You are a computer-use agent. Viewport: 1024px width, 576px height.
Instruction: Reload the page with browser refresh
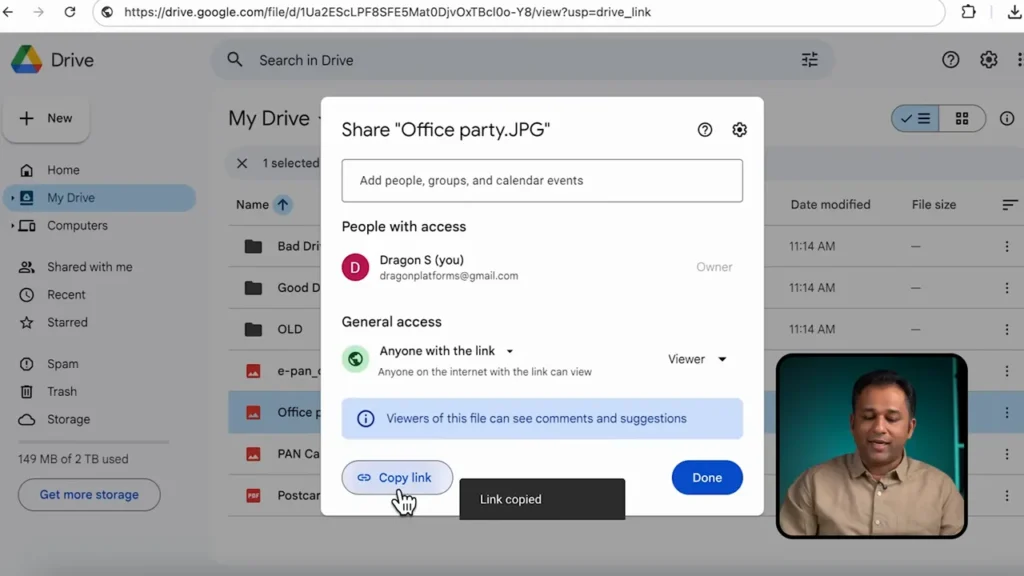click(x=69, y=12)
